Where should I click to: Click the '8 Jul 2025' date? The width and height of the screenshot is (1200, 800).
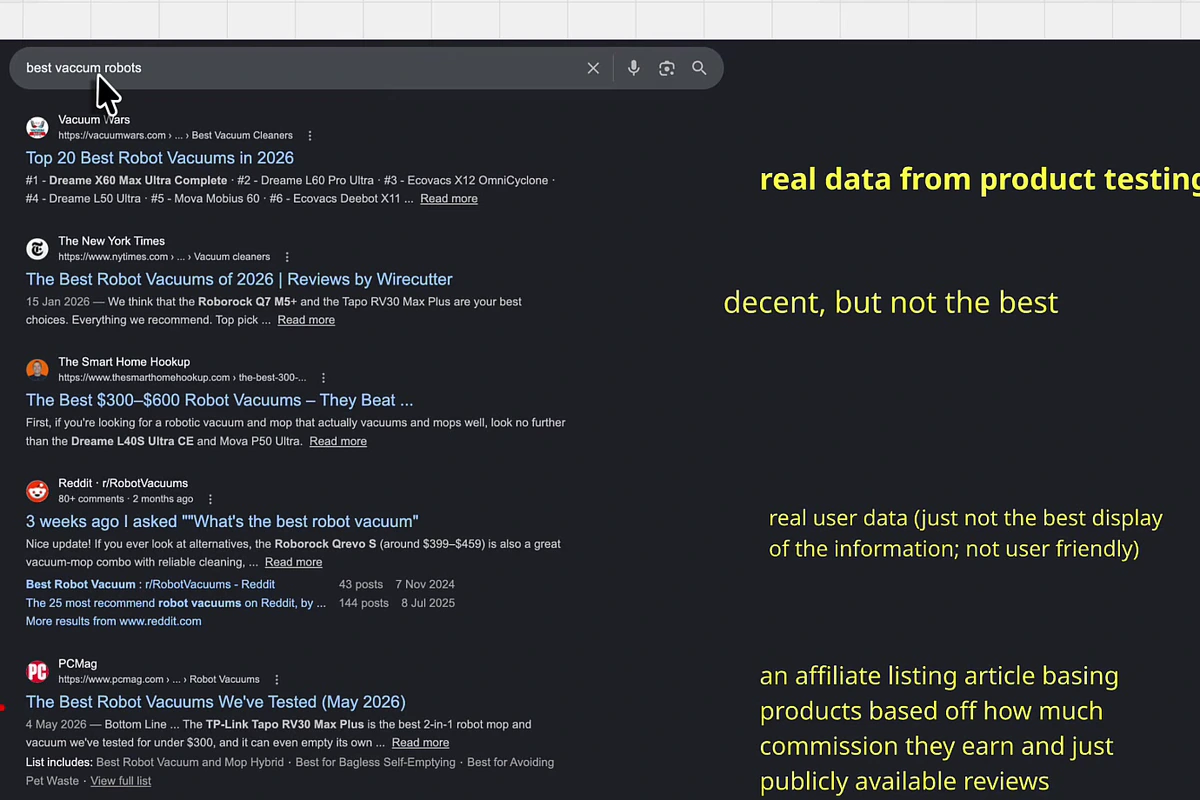[428, 603]
